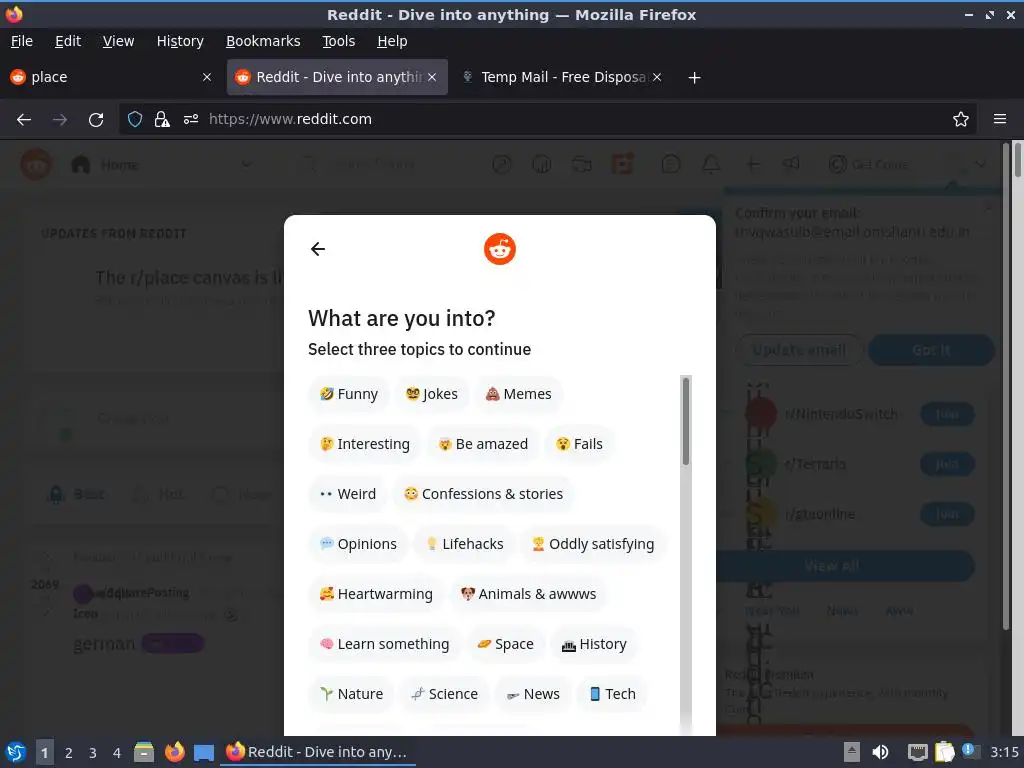Bookmark this page with star icon
Image resolution: width=1024 pixels, height=768 pixels.
click(x=960, y=119)
